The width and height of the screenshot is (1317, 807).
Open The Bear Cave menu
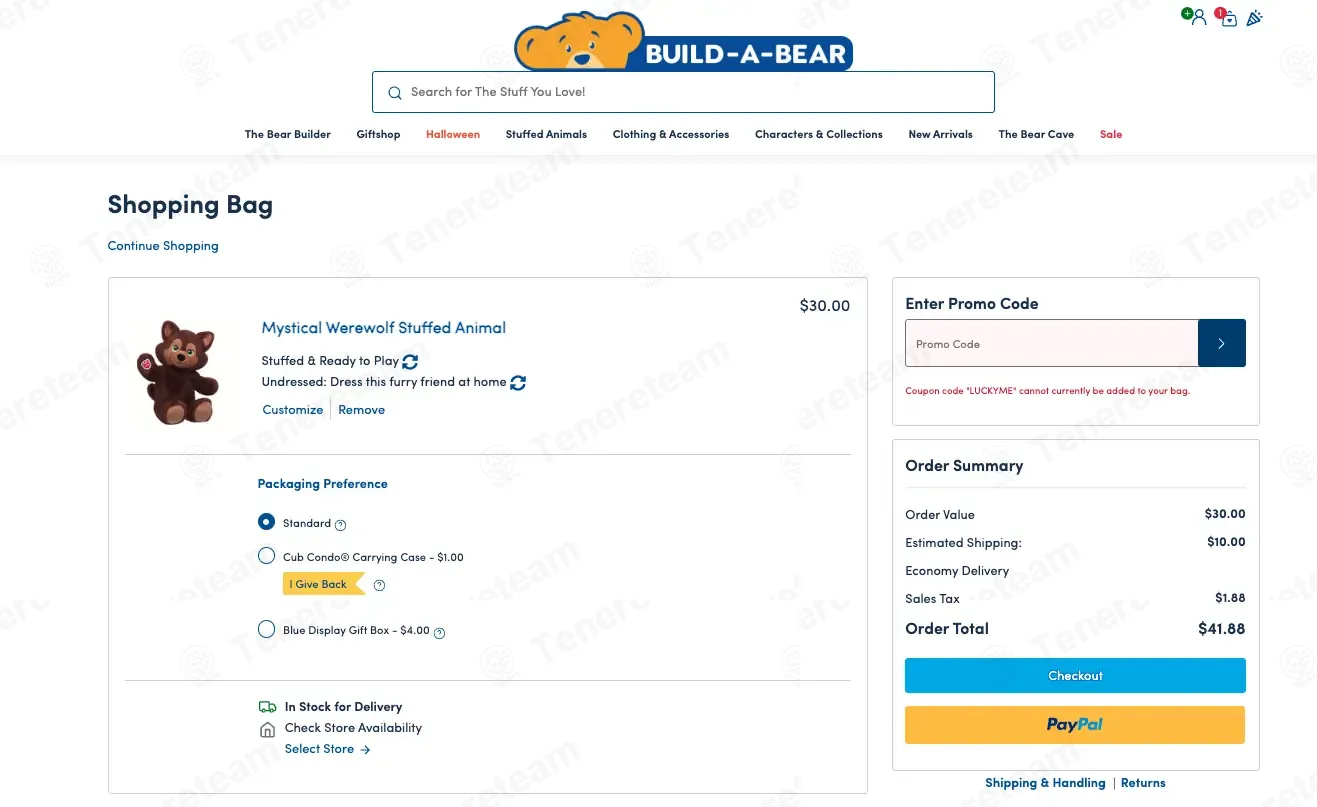[x=1036, y=134]
